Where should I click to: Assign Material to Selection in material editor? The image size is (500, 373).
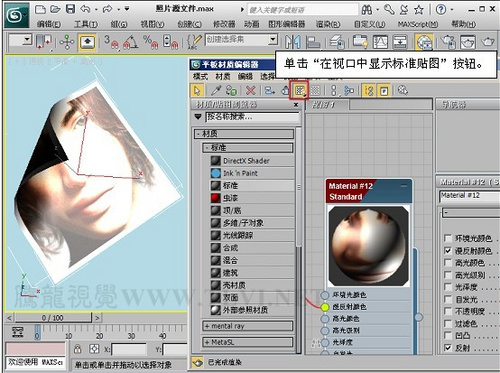coord(231,90)
